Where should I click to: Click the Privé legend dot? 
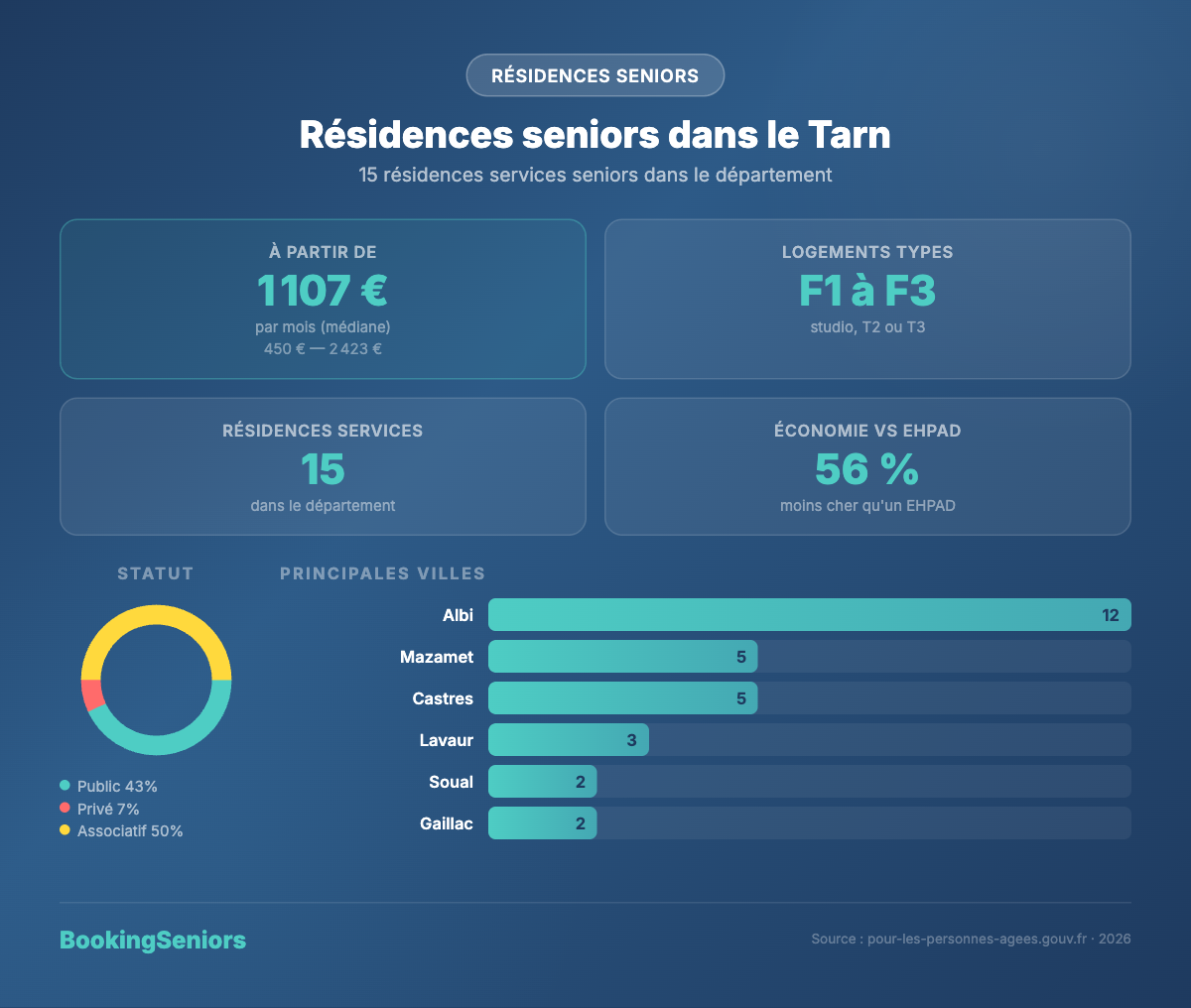[x=65, y=809]
